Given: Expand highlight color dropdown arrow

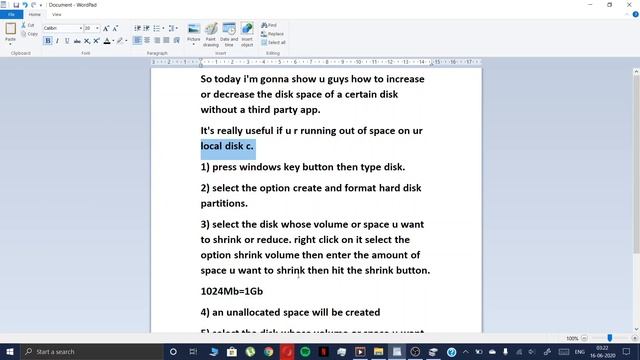Looking at the screenshot, I should [x=126, y=41].
